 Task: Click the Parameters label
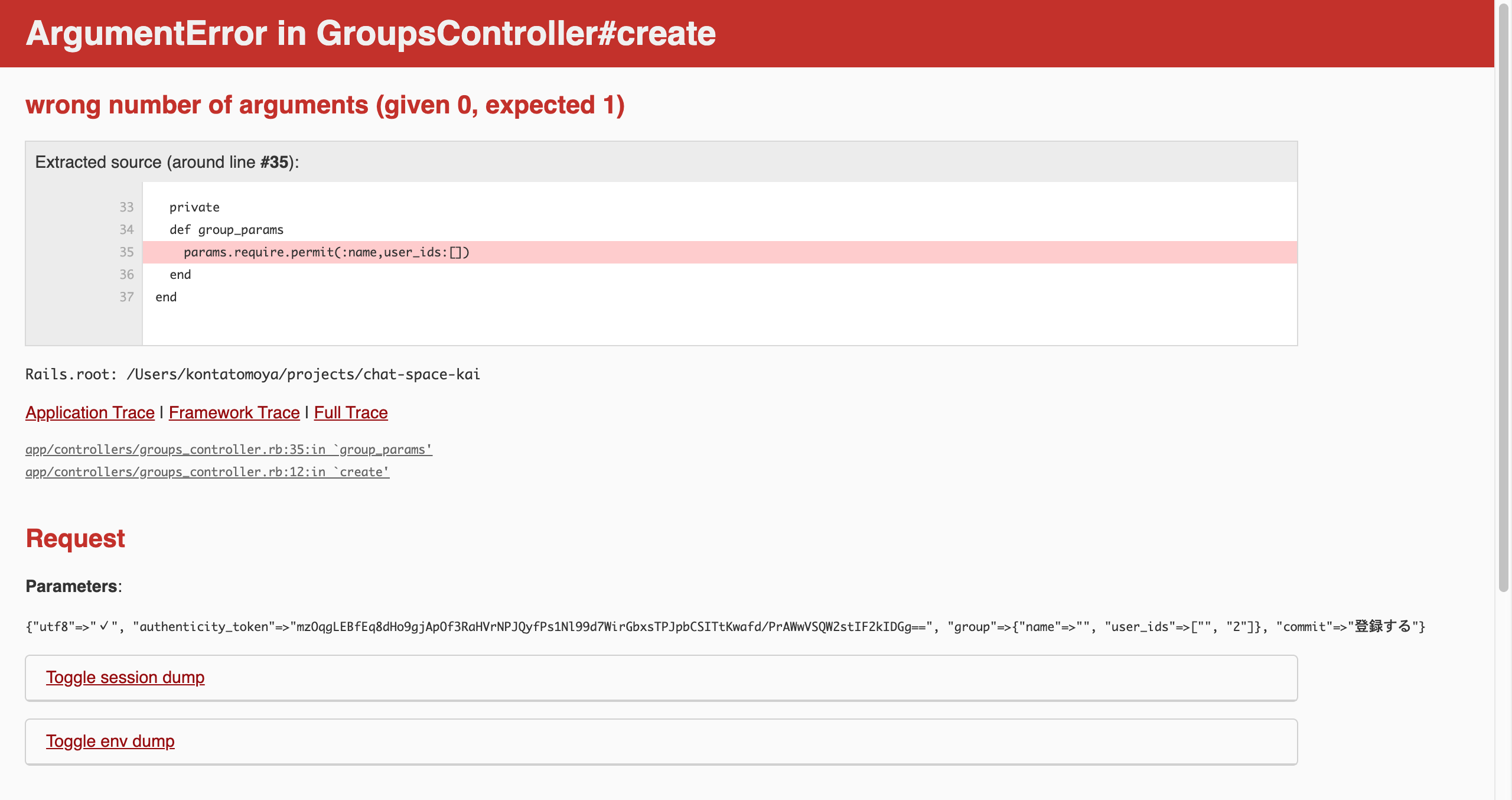pyautogui.click(x=73, y=586)
